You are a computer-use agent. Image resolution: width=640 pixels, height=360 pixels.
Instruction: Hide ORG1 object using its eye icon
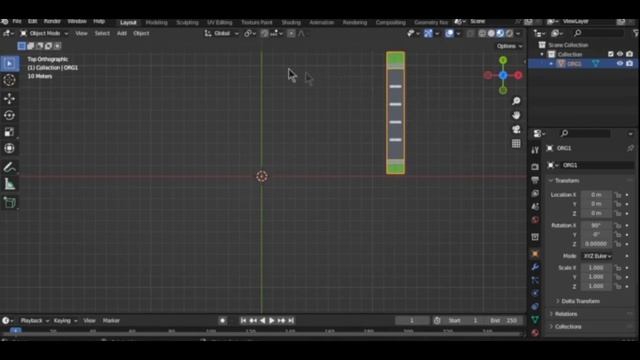(x=620, y=63)
